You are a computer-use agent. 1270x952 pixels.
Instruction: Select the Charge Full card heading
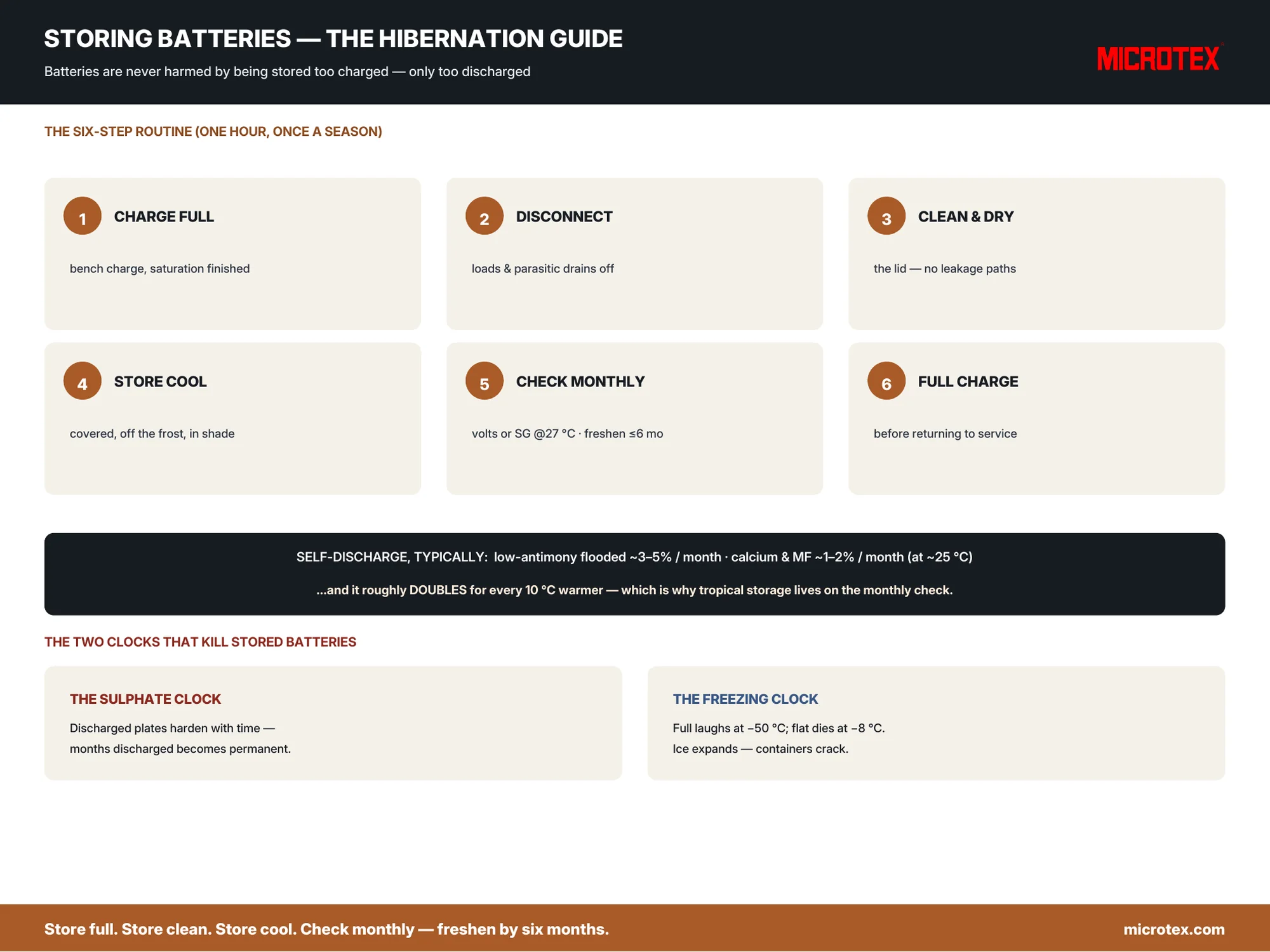[x=164, y=216]
